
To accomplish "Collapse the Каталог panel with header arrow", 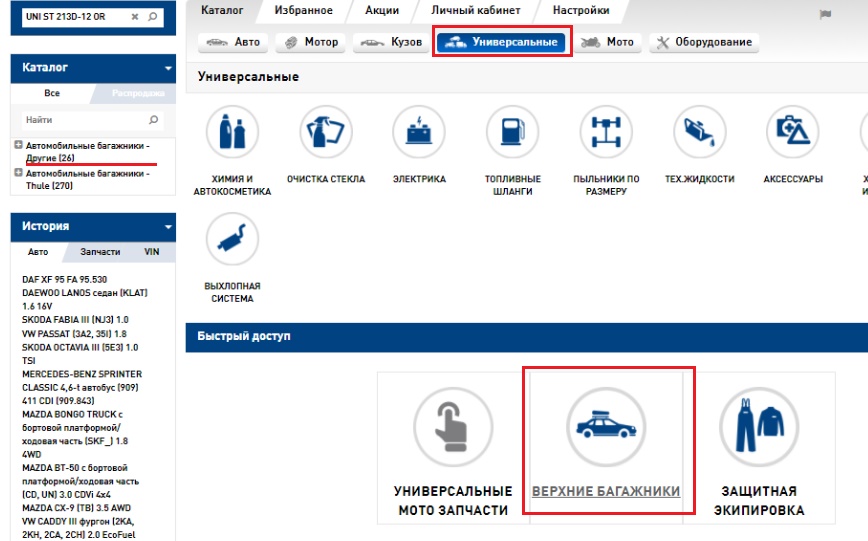I will (169, 68).
